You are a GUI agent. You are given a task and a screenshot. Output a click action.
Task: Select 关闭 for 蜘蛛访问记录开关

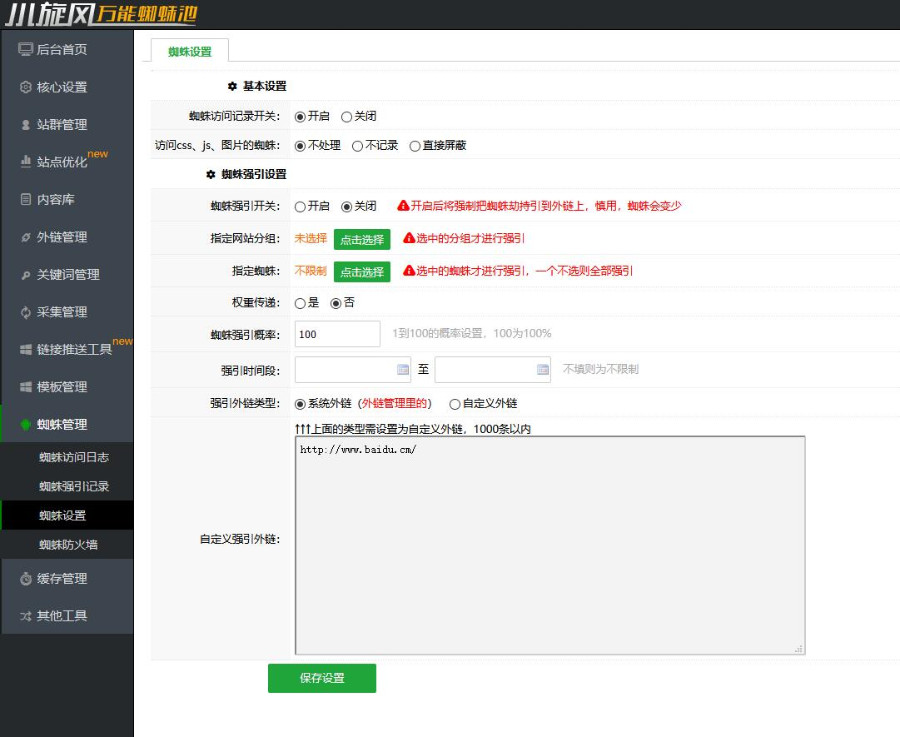(347, 117)
